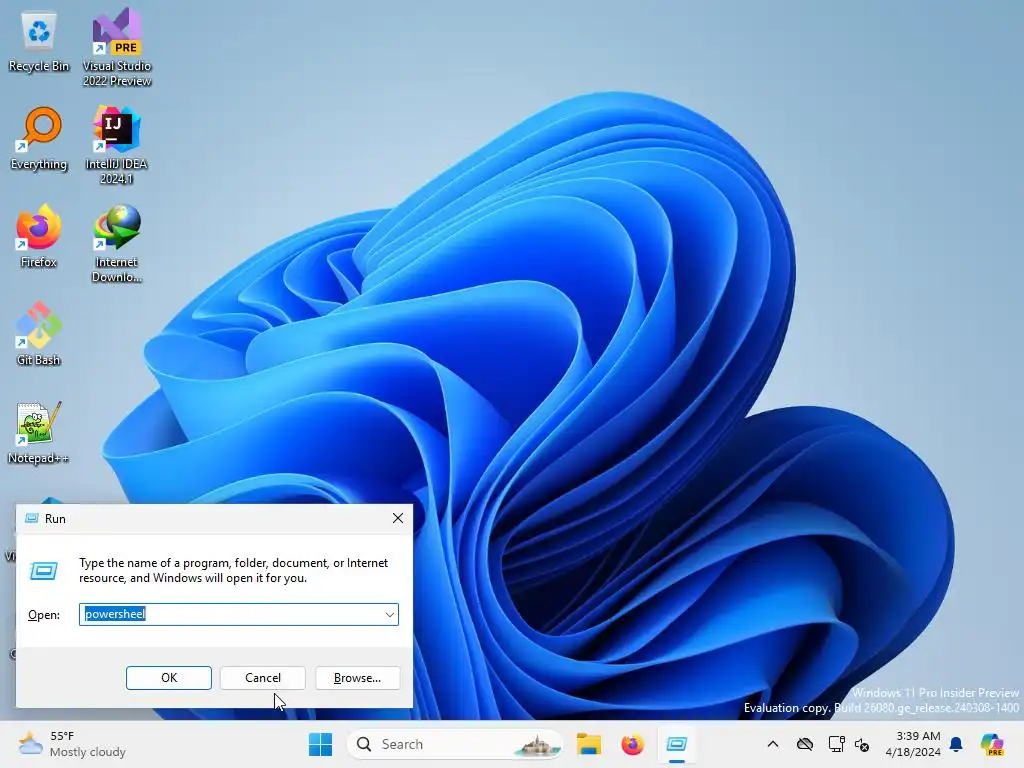
Task: Select the Git Bash desktop shortcut
Action: pos(39,334)
